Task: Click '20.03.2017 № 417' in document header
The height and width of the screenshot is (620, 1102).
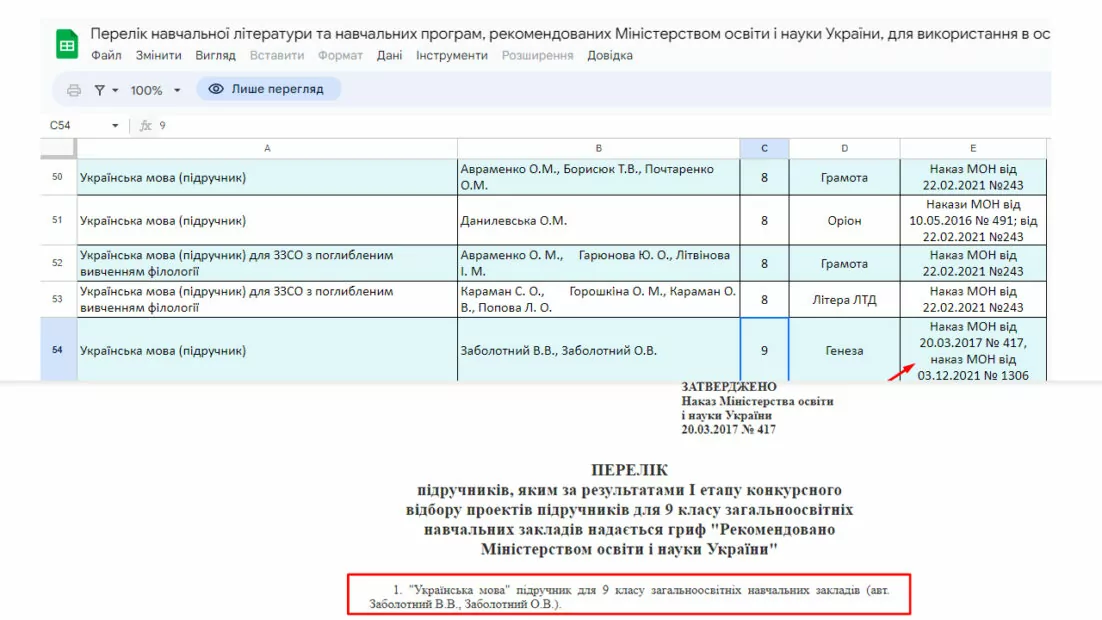Action: coord(728,429)
